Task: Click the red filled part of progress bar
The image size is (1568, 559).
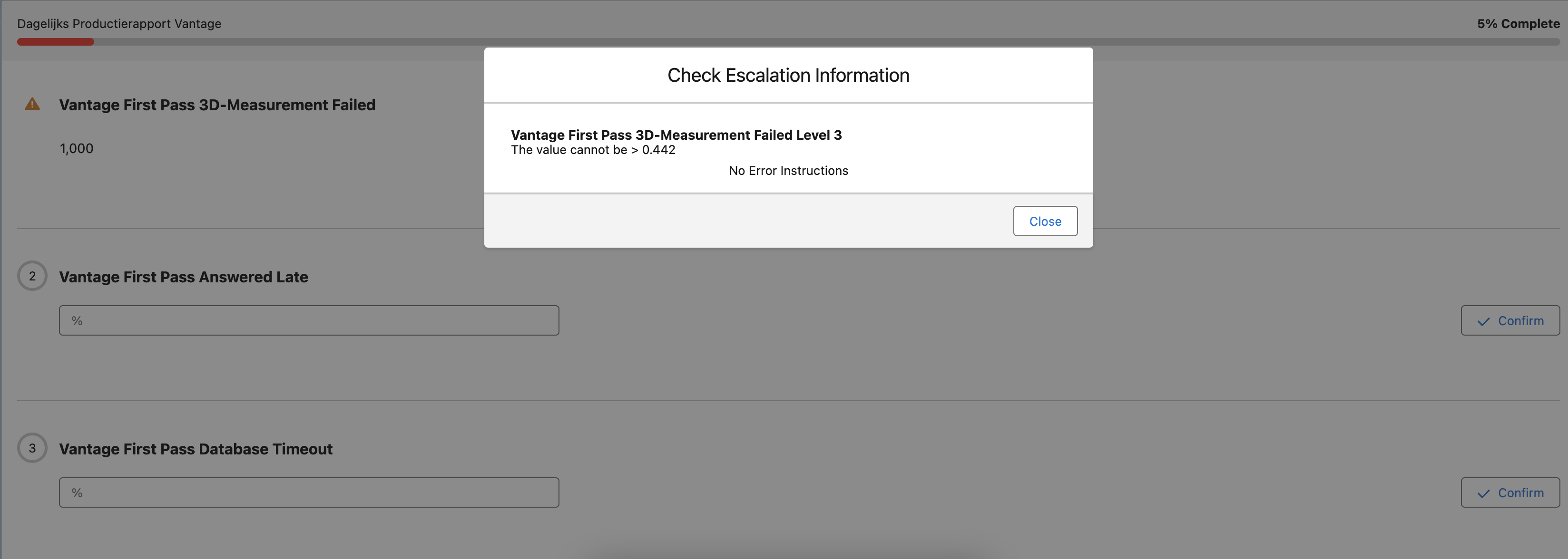Action: (55, 42)
